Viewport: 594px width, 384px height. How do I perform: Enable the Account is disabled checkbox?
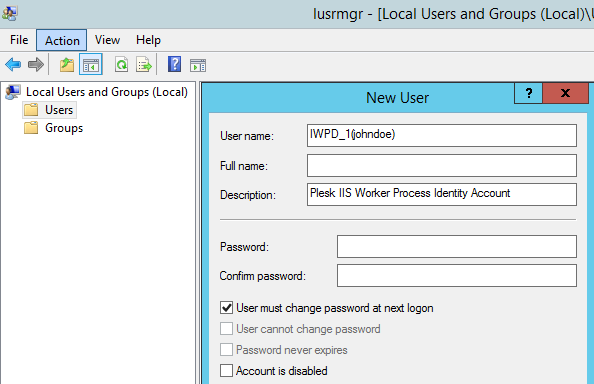click(227, 370)
